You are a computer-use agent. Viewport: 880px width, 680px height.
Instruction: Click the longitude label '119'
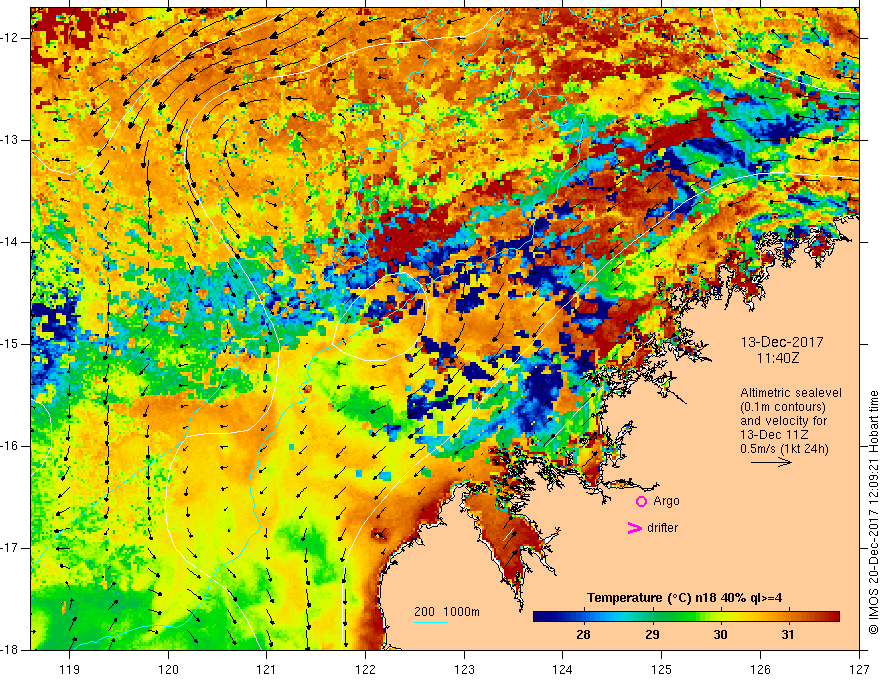pos(70,669)
